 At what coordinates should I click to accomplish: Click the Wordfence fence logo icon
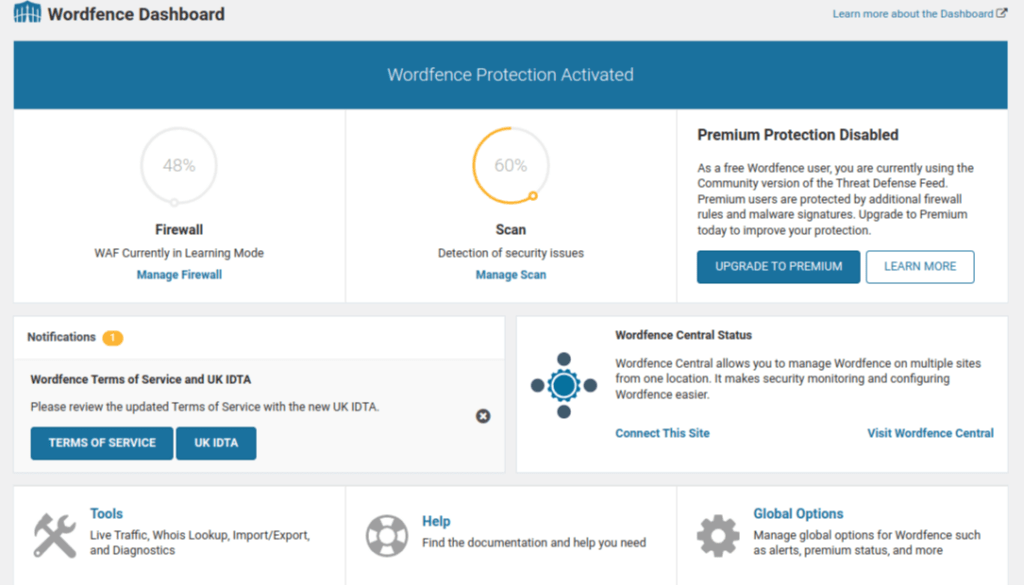pos(27,12)
